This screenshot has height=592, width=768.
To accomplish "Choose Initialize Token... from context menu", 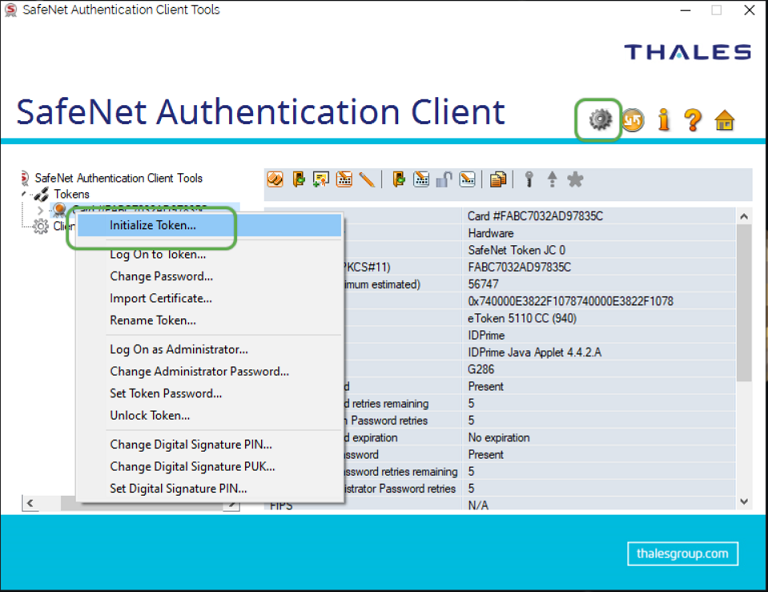I will click(x=209, y=225).
